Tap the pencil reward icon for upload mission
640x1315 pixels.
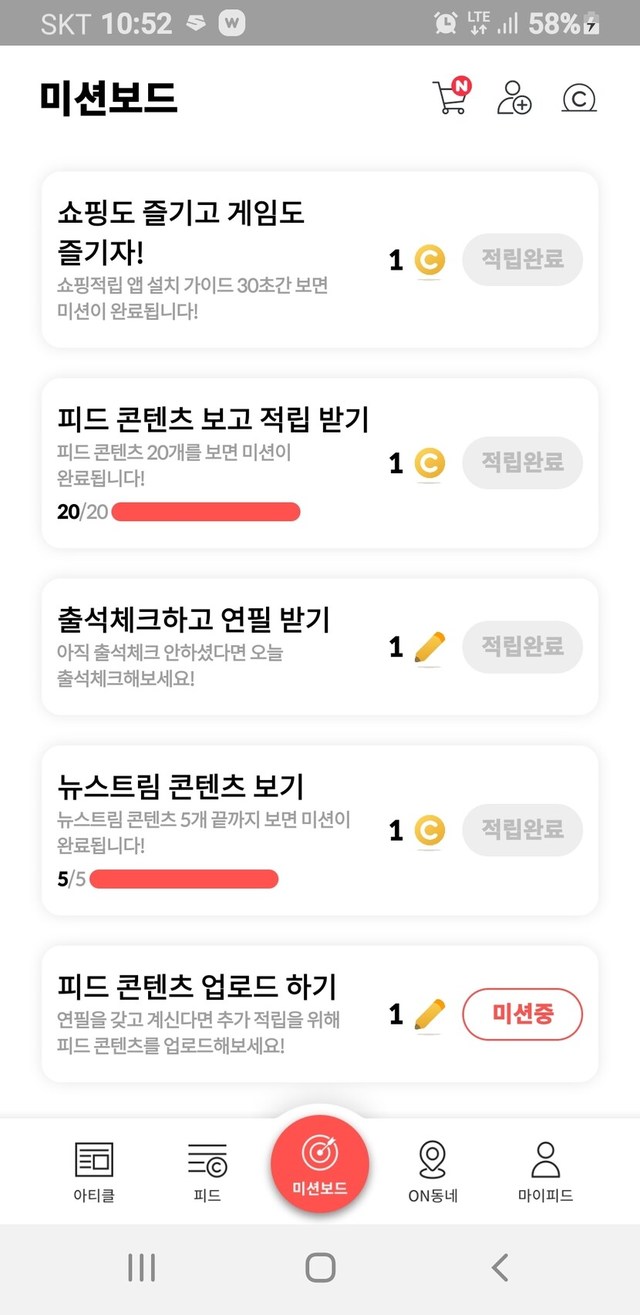point(429,1015)
